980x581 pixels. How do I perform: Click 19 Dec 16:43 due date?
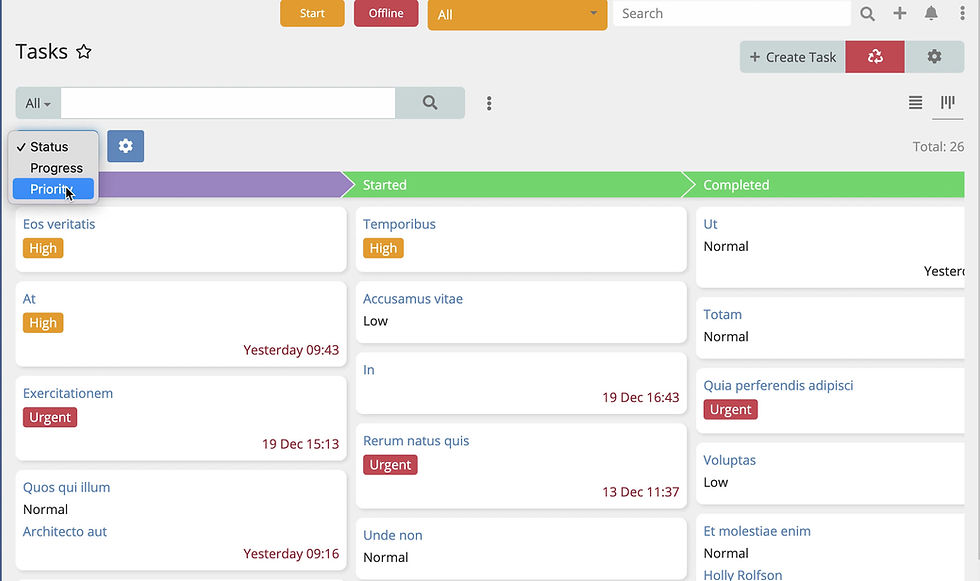tap(641, 398)
